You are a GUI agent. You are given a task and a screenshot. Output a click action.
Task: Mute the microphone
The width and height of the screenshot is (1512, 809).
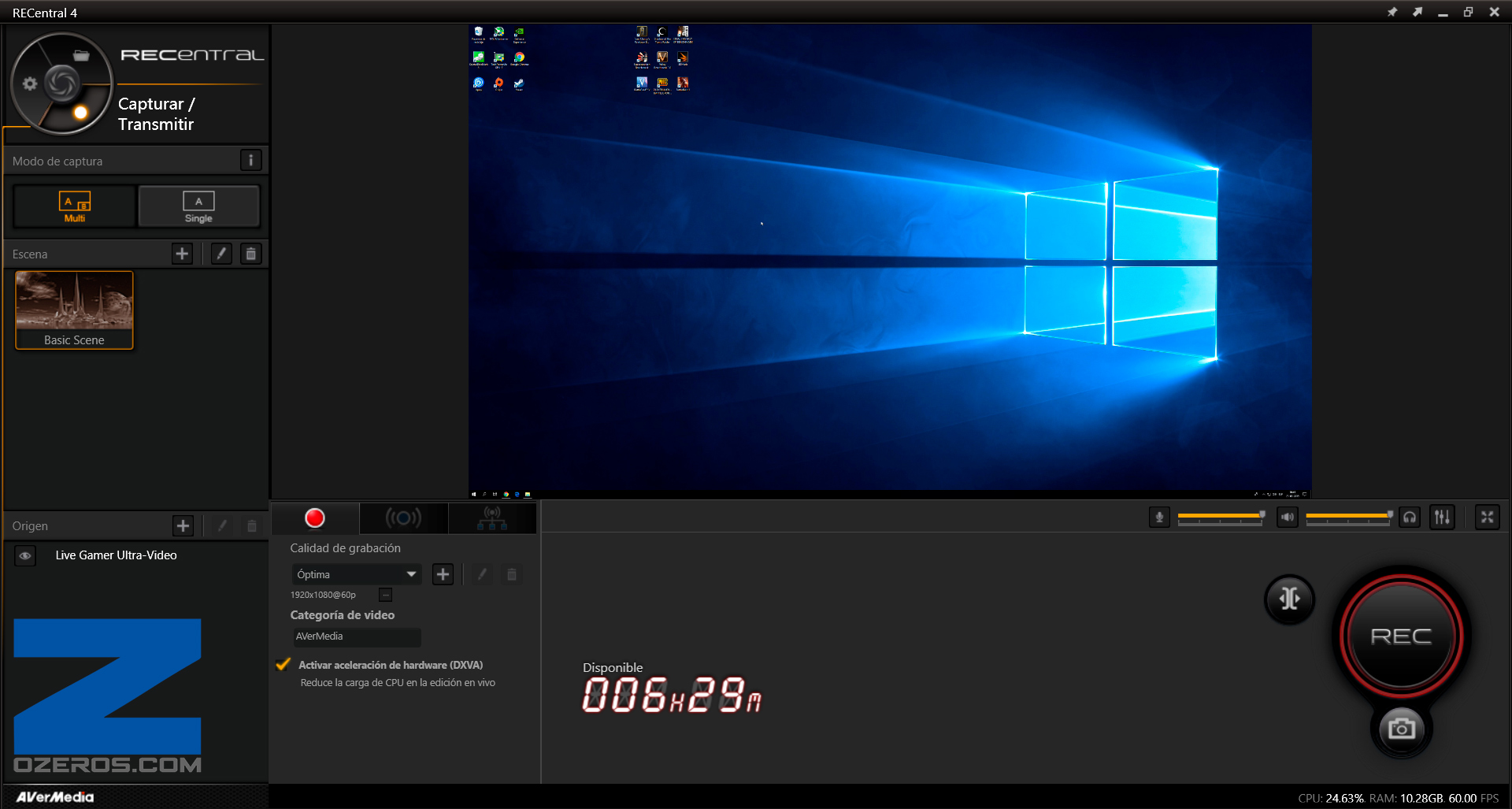(1159, 518)
